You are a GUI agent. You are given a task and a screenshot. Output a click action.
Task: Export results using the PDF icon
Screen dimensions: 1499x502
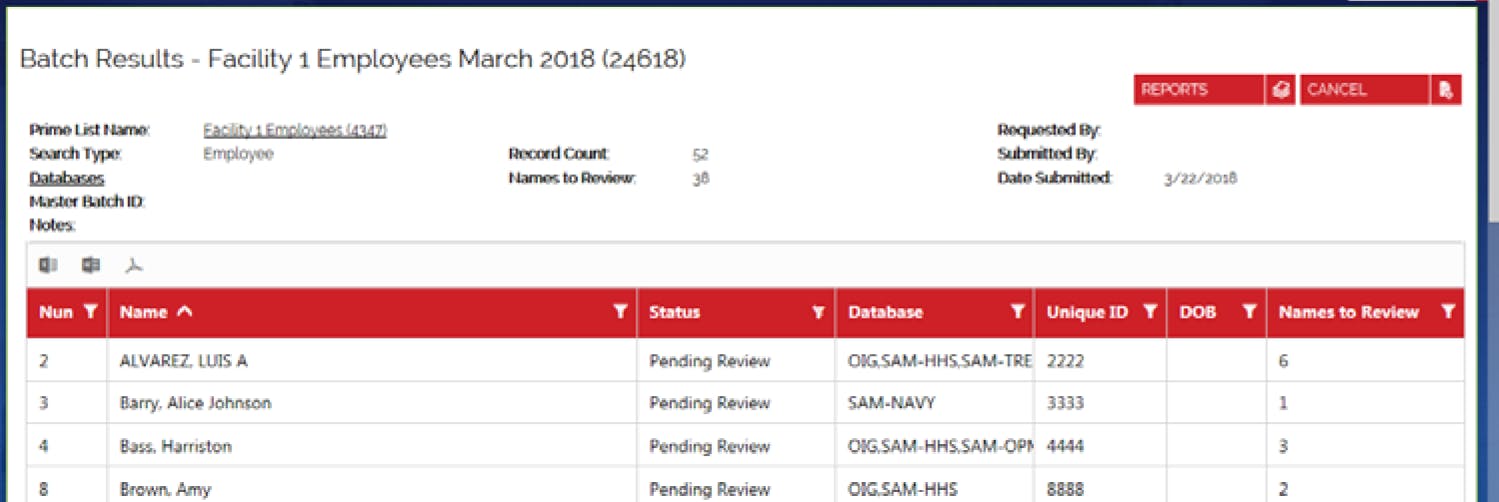[134, 266]
